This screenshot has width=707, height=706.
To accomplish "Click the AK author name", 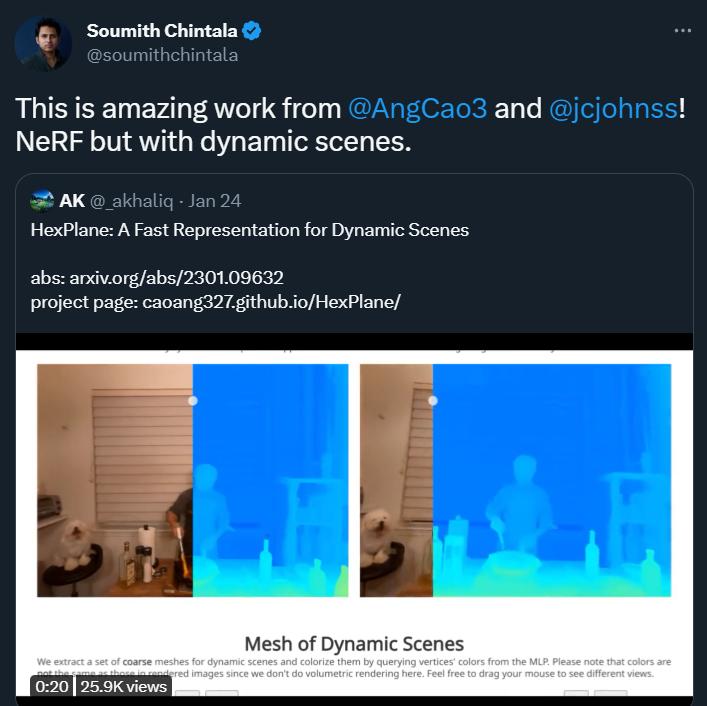I will (72, 200).
